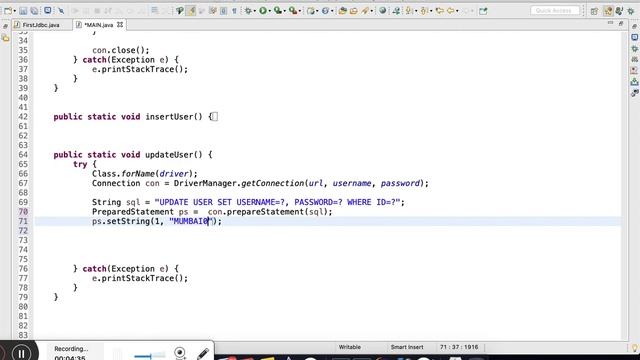The image size is (640, 360).
Task: Click the Pin Editor icon
Action: [483, 11]
